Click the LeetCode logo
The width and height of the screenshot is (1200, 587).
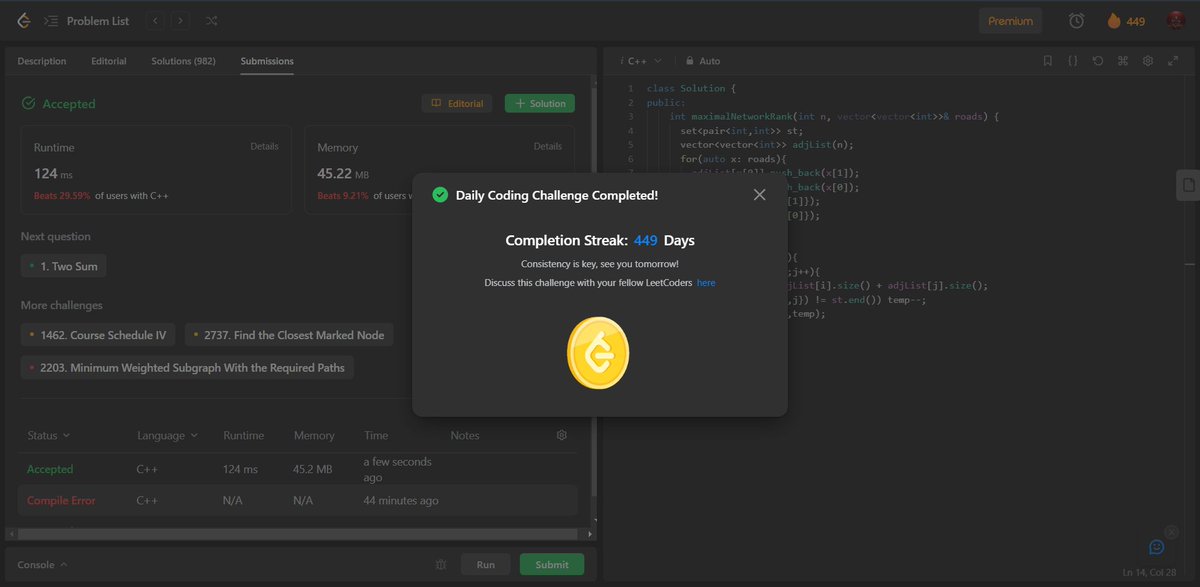[x=22, y=20]
